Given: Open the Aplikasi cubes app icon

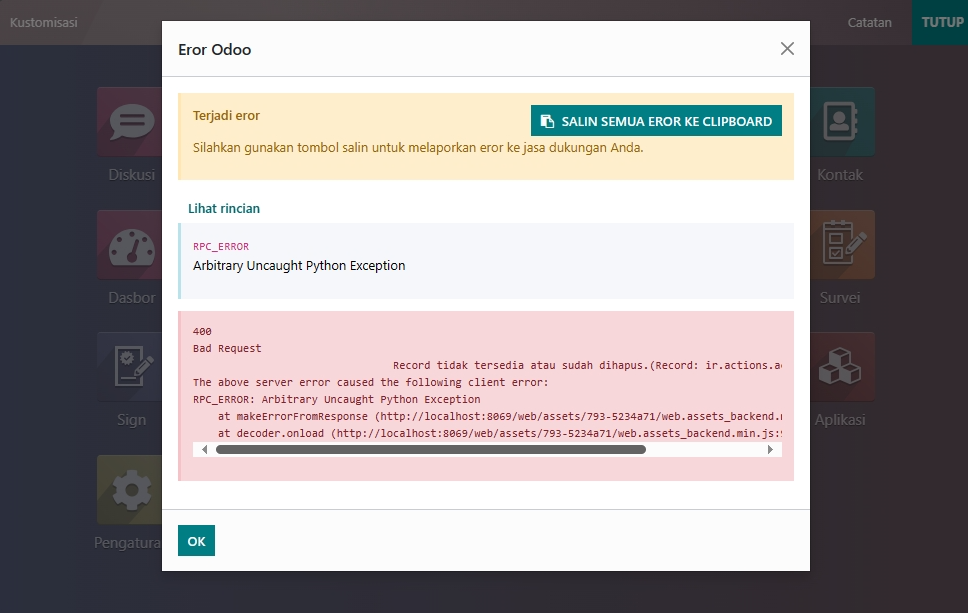Looking at the screenshot, I should pyautogui.click(x=842, y=367).
